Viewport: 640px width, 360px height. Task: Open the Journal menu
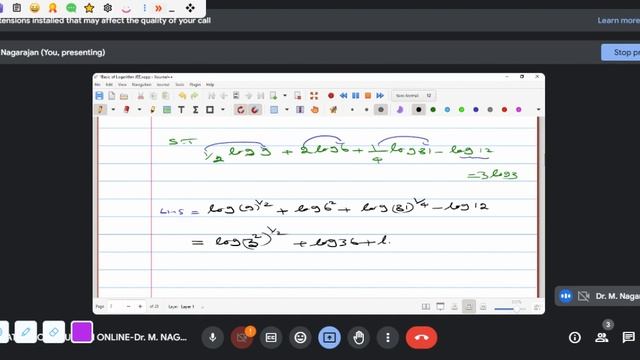click(x=163, y=84)
